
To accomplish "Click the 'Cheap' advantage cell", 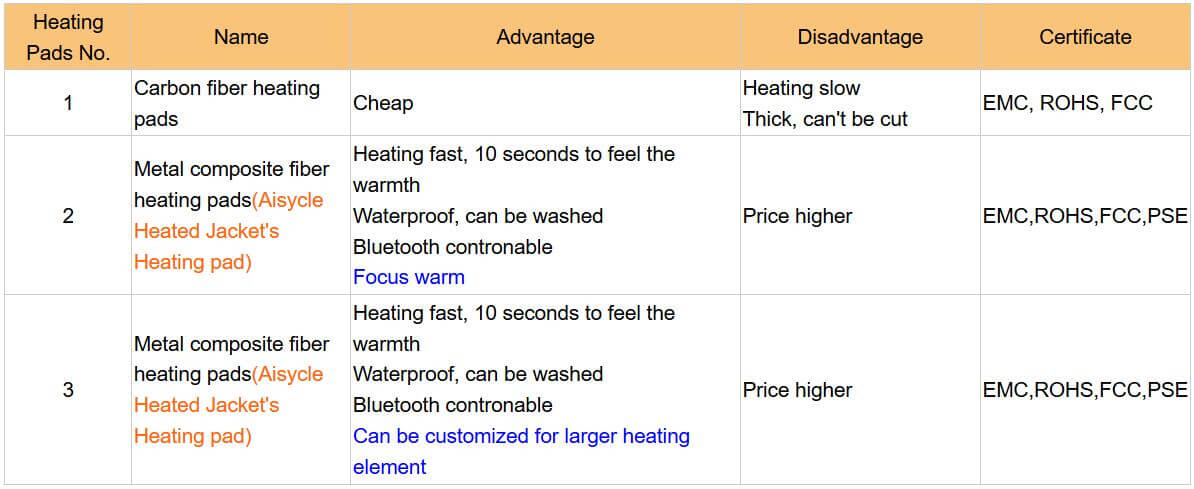I will [x=545, y=103].
